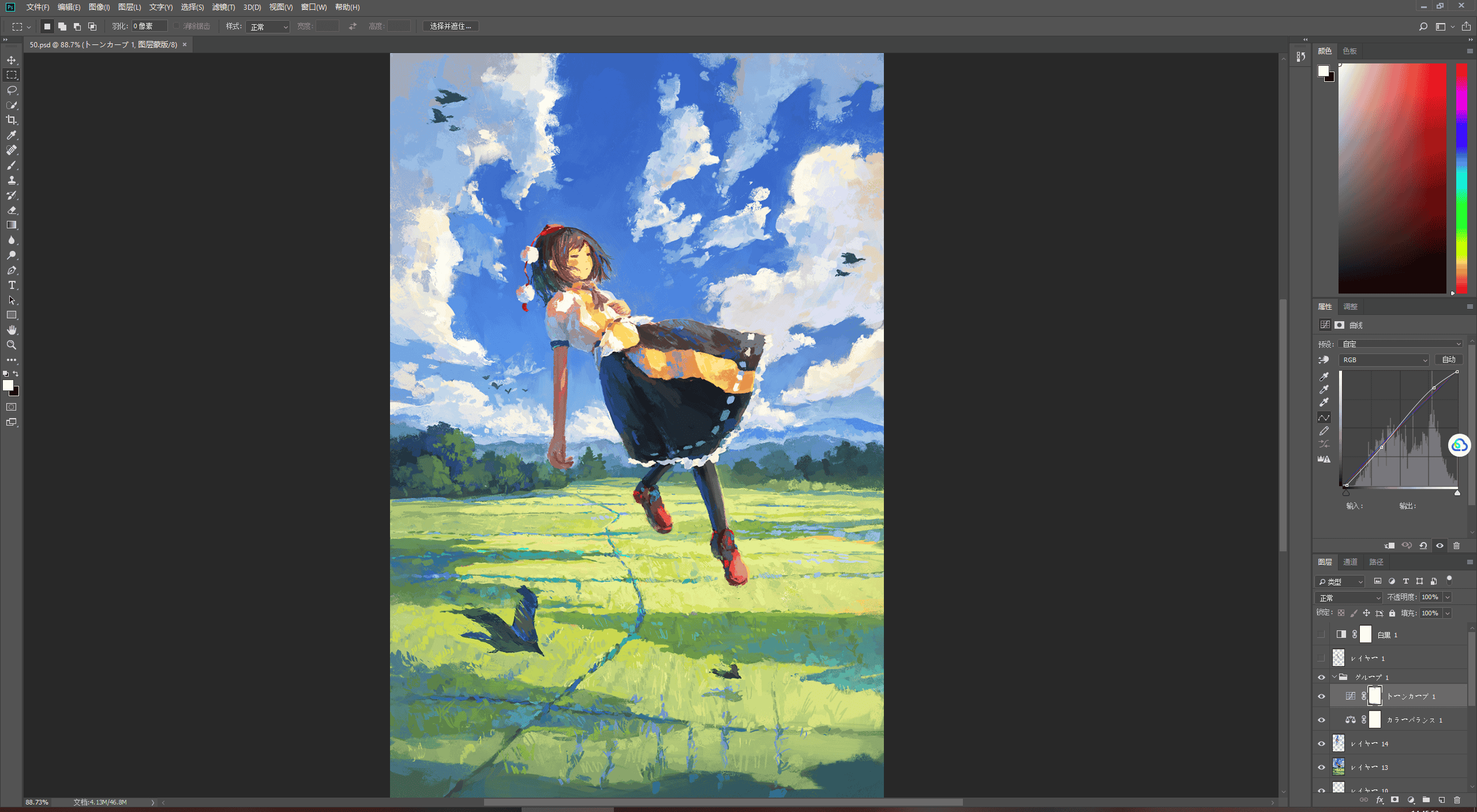1477x812 pixels.
Task: Switch to the 通道 channels tab
Action: (1350, 562)
